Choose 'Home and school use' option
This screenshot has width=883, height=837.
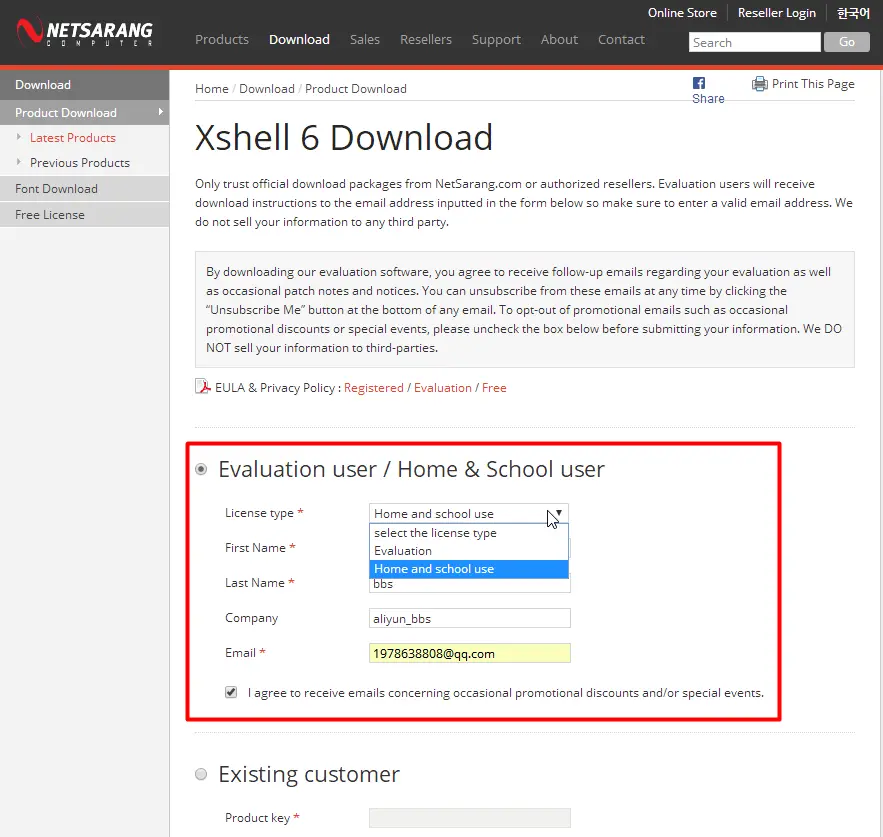pos(469,569)
